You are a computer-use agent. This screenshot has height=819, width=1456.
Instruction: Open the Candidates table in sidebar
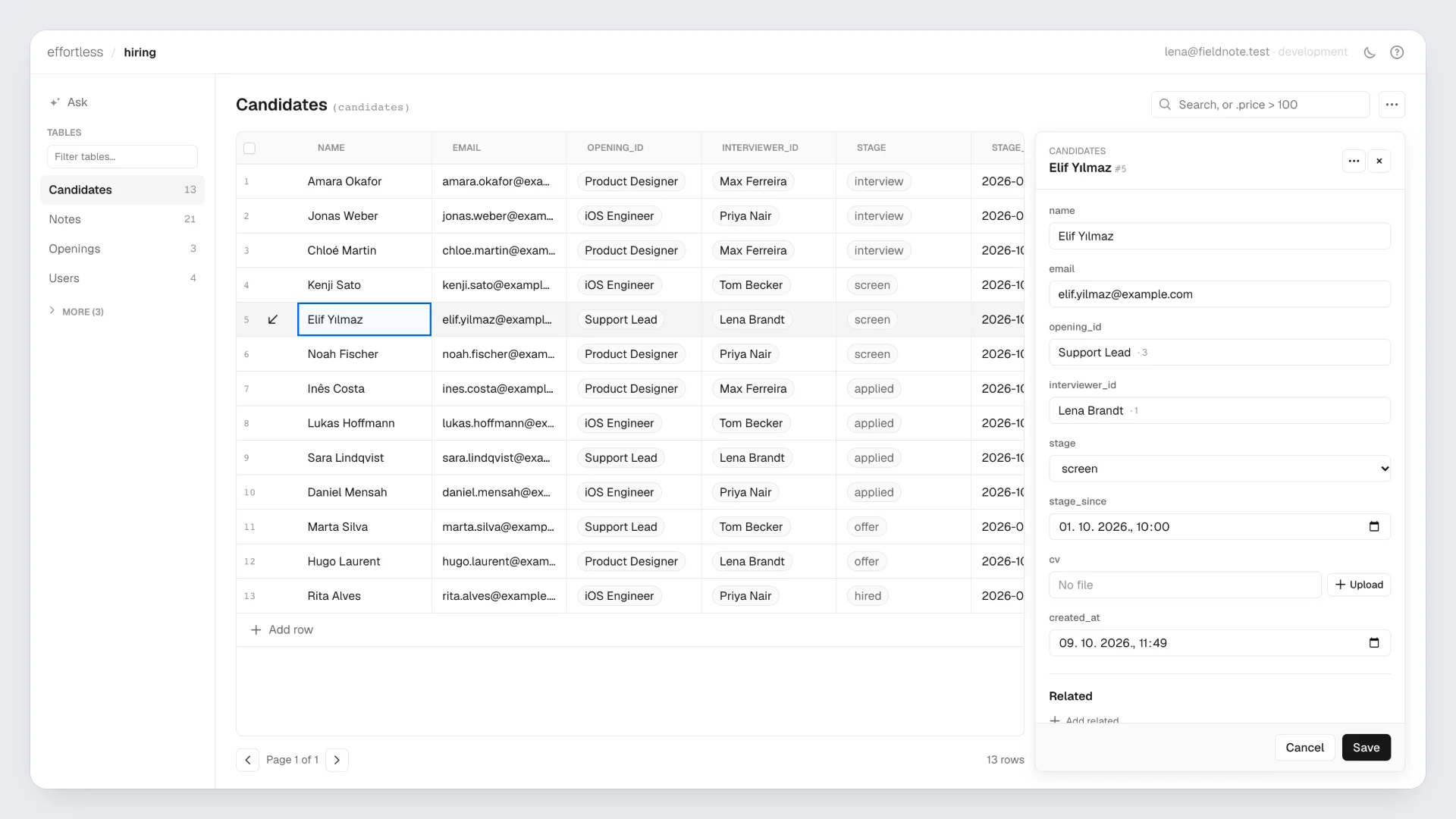(x=122, y=190)
